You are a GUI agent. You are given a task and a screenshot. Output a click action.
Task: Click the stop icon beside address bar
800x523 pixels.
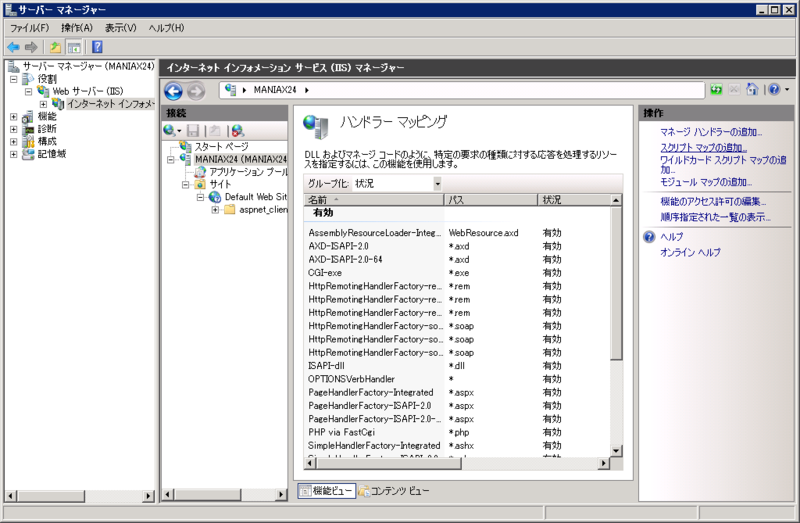pyautogui.click(x=734, y=90)
